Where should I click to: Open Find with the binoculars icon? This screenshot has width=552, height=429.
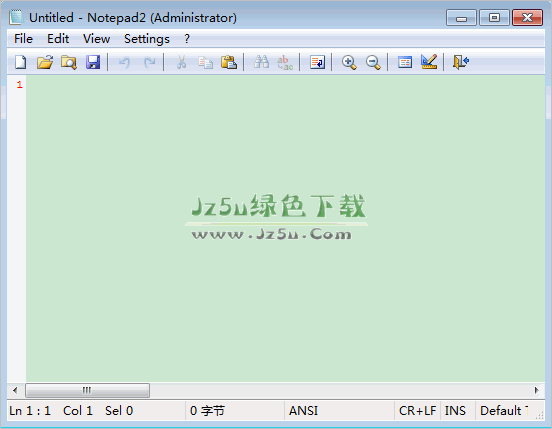pyautogui.click(x=262, y=62)
